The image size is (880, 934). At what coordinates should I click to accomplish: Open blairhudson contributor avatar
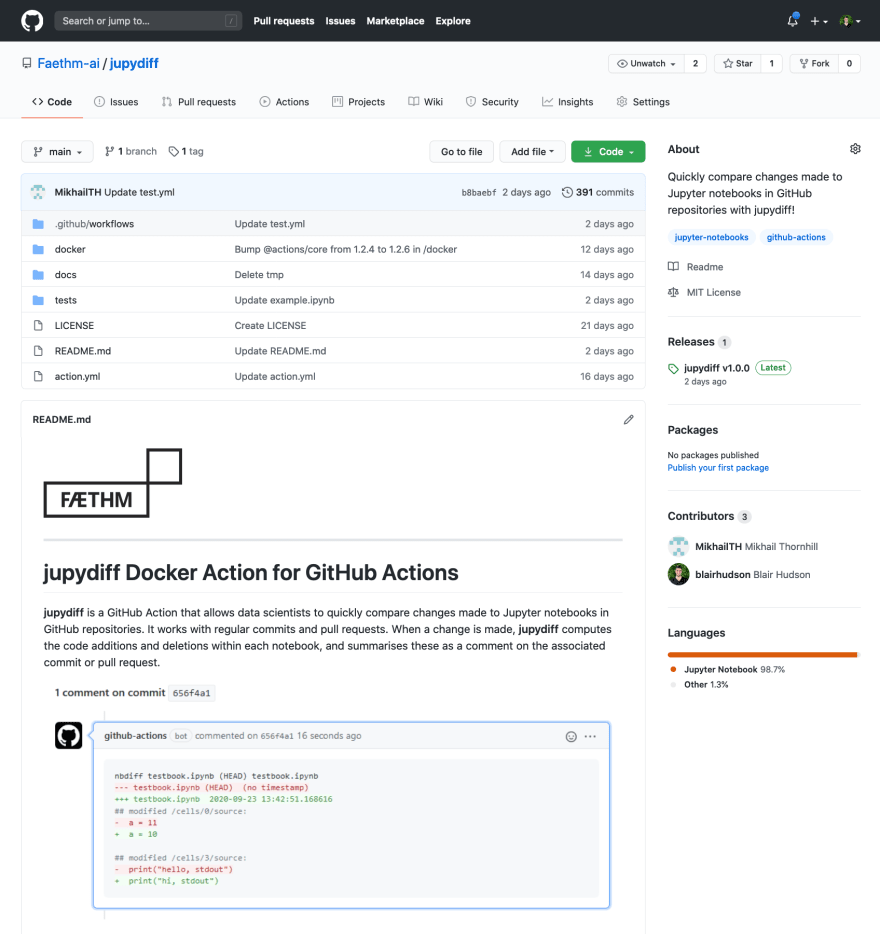[x=679, y=575]
